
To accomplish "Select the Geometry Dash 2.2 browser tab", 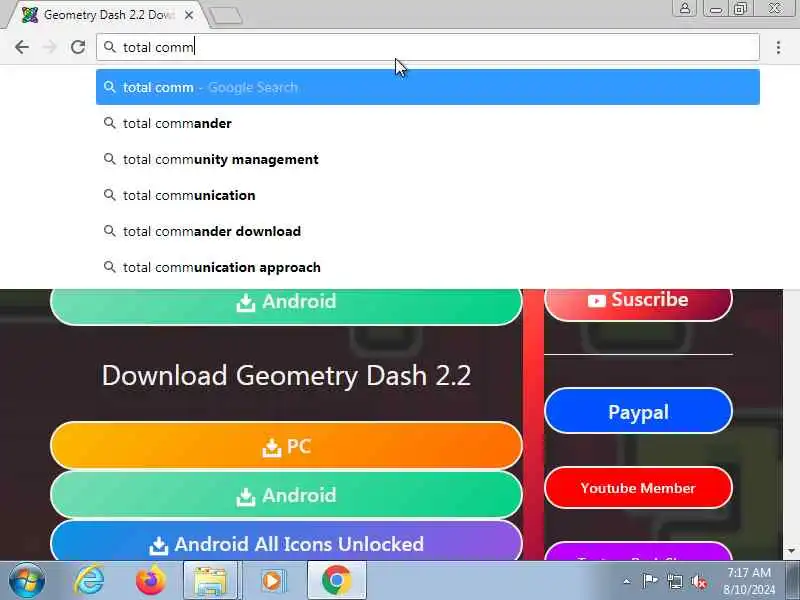I will [x=107, y=15].
